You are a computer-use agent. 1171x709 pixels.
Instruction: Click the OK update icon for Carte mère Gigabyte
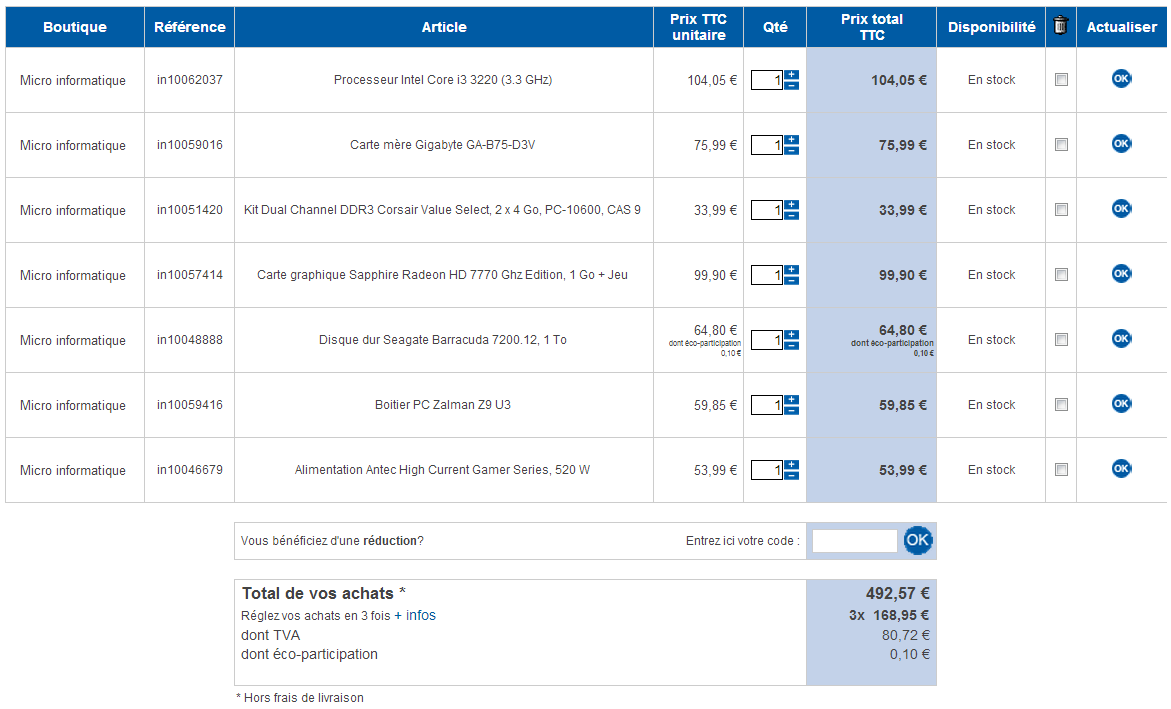click(1121, 143)
